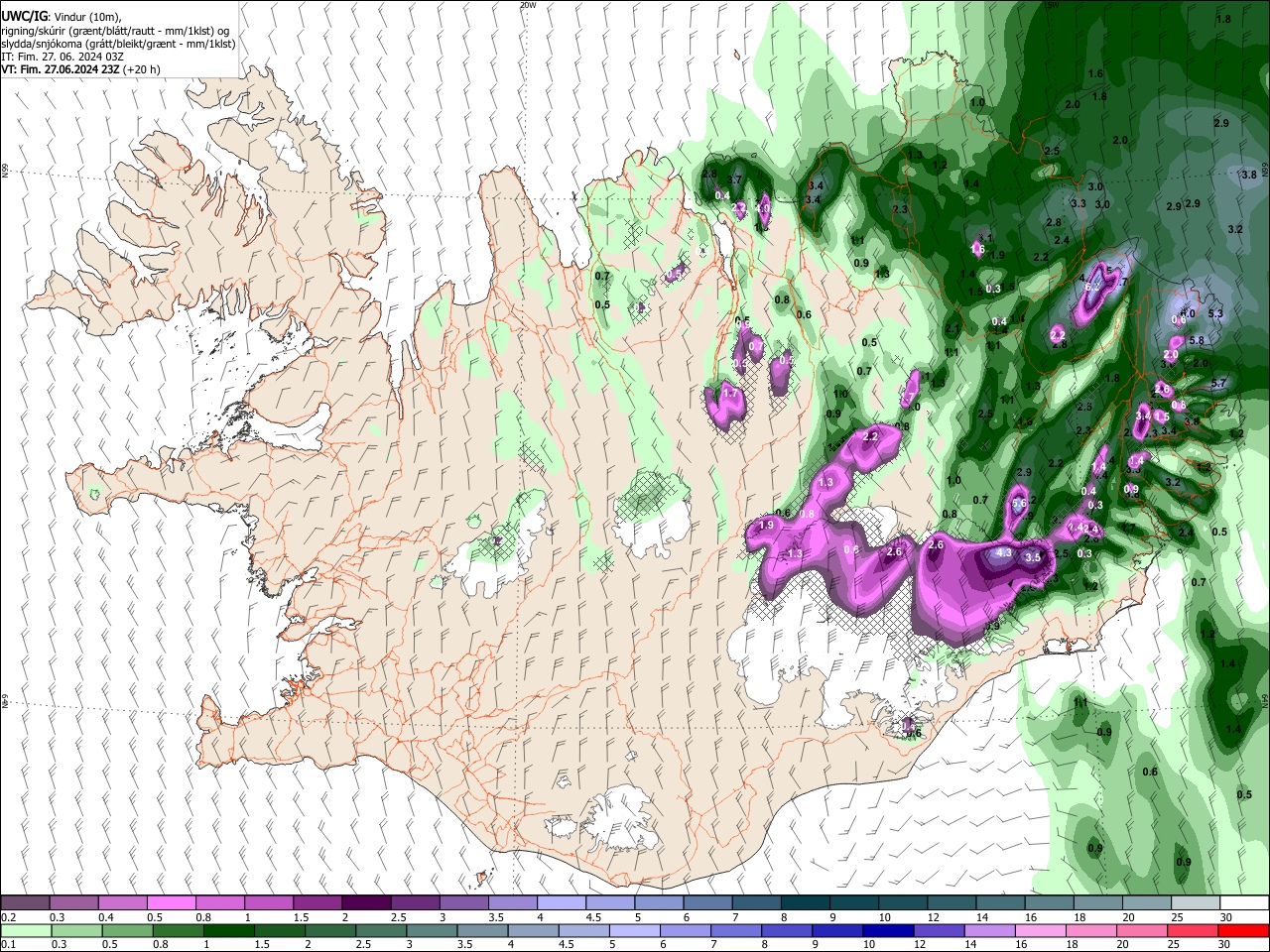Screen dimensions: 1270x952
Task: Pick the 8–9 dark teal swatch in upper legend
Action: 805,903
